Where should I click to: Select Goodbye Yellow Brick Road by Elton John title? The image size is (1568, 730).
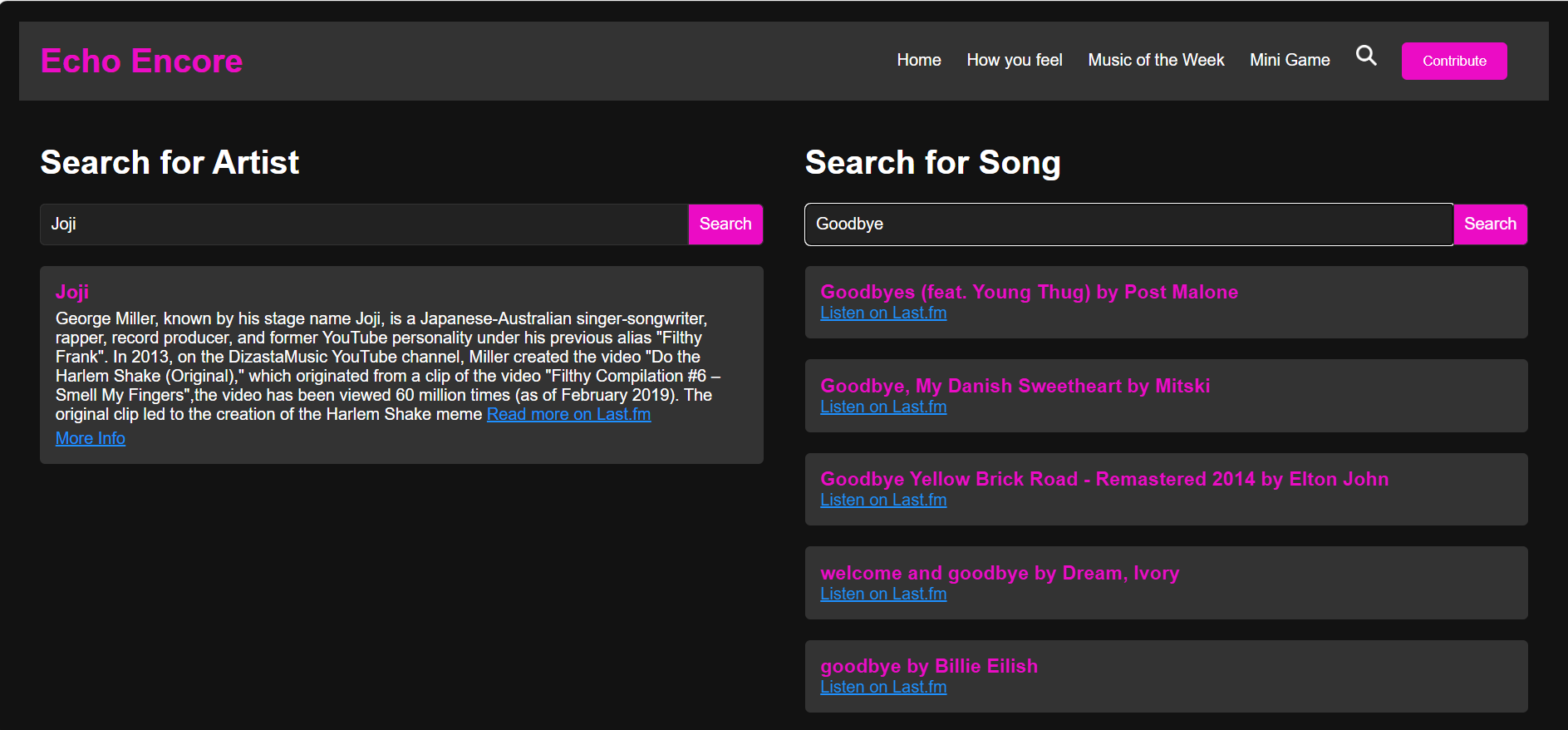[1103, 479]
